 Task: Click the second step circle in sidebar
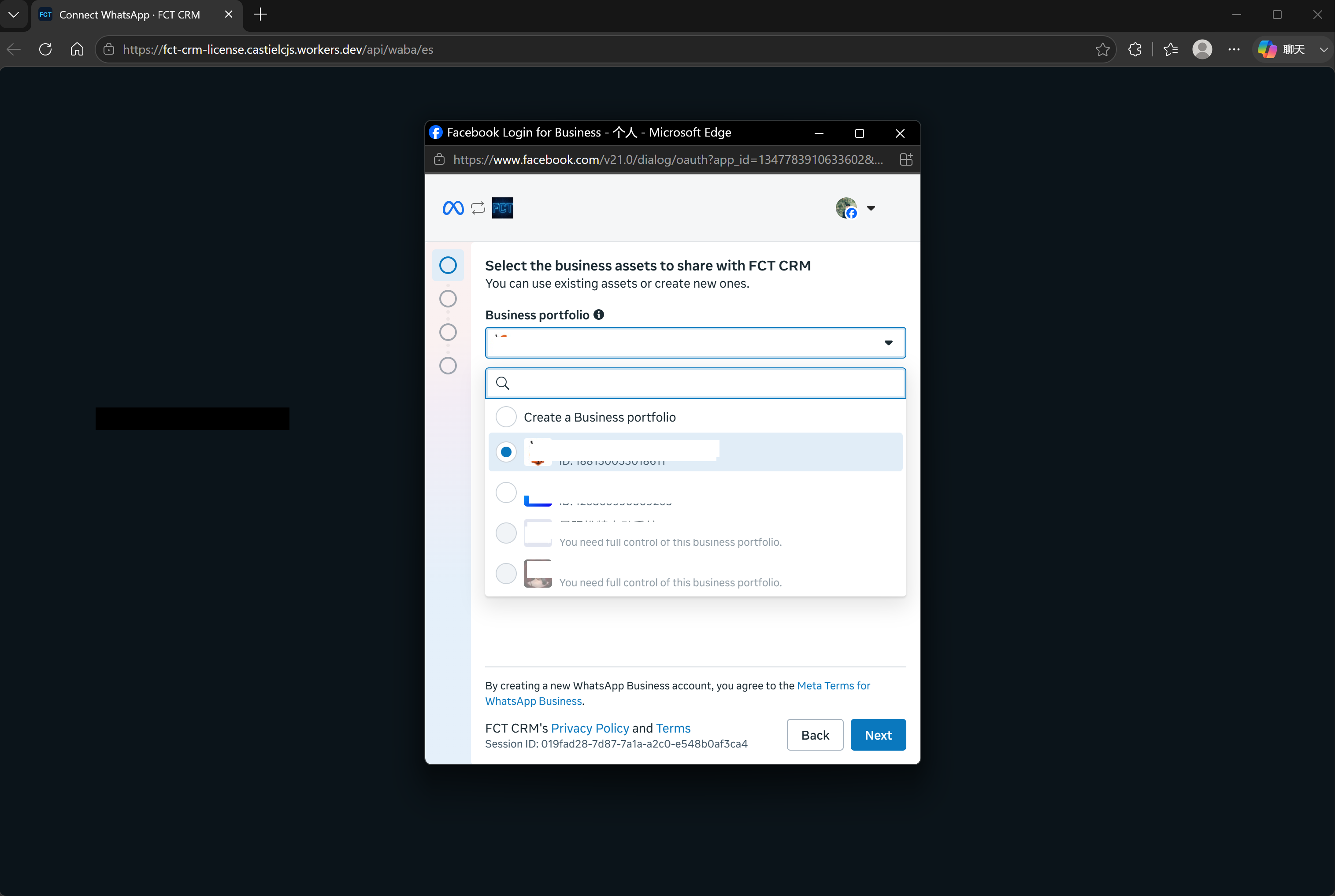click(x=448, y=299)
